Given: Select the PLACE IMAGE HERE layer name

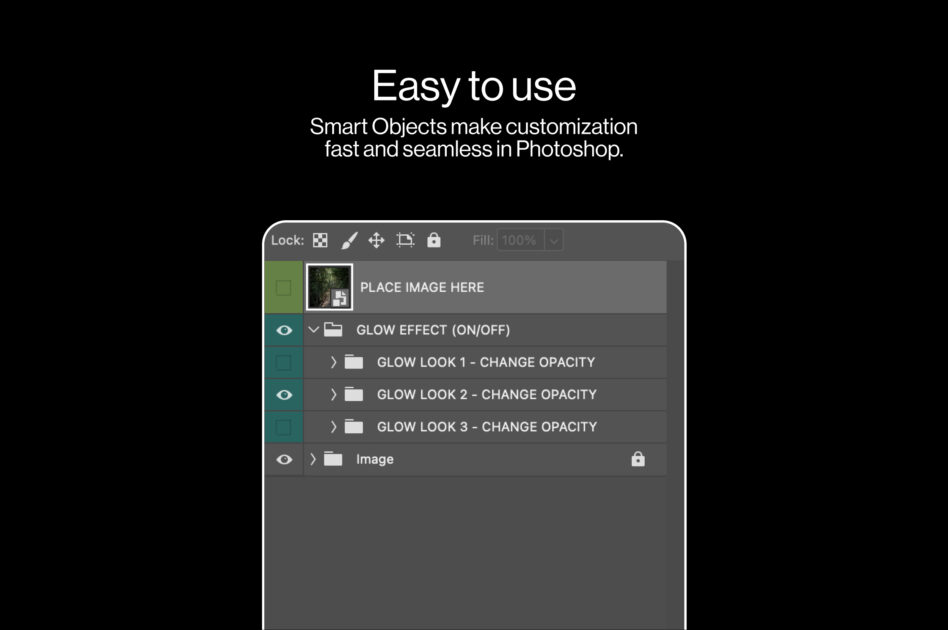Looking at the screenshot, I should [x=422, y=287].
